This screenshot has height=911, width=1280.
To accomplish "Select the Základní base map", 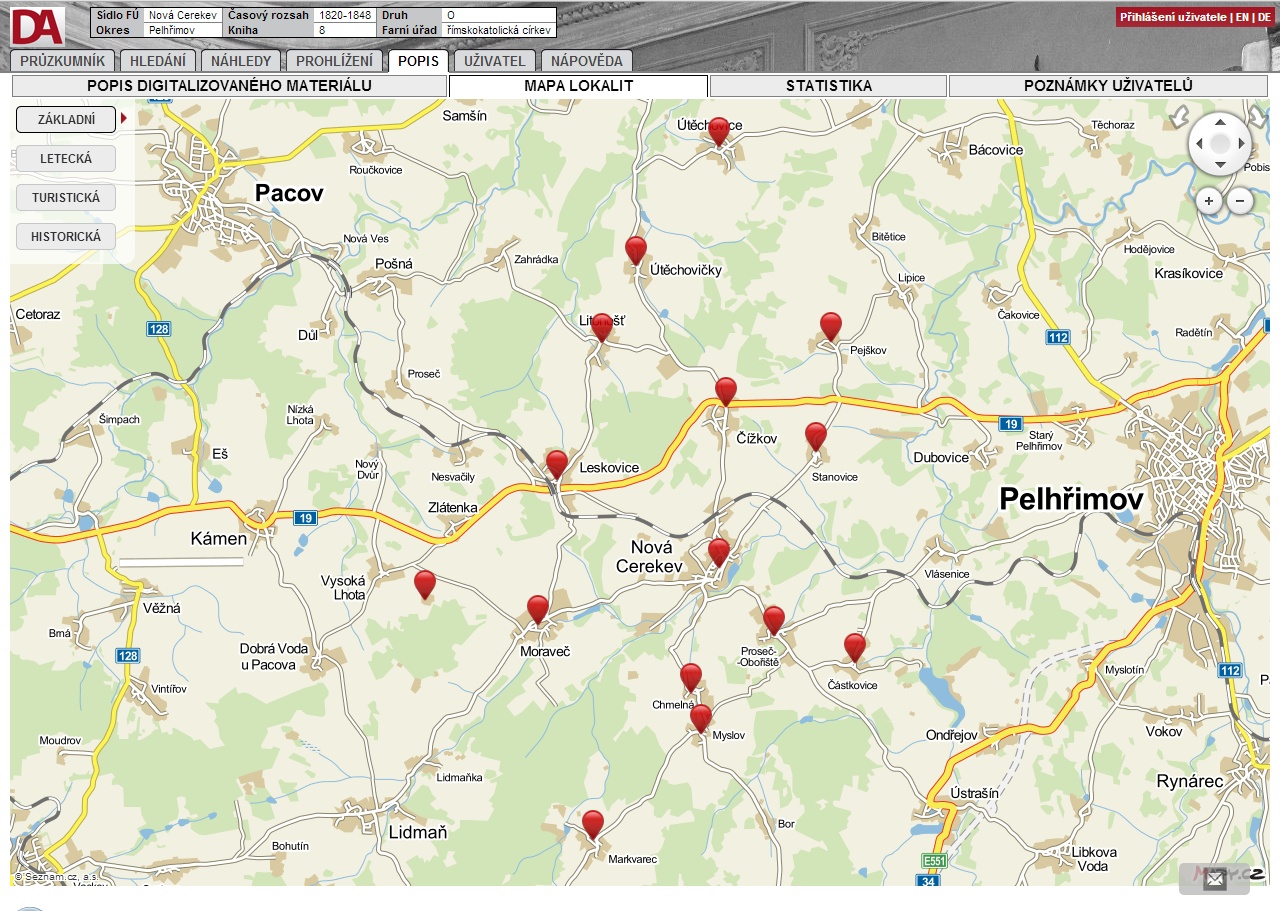I will [x=66, y=119].
